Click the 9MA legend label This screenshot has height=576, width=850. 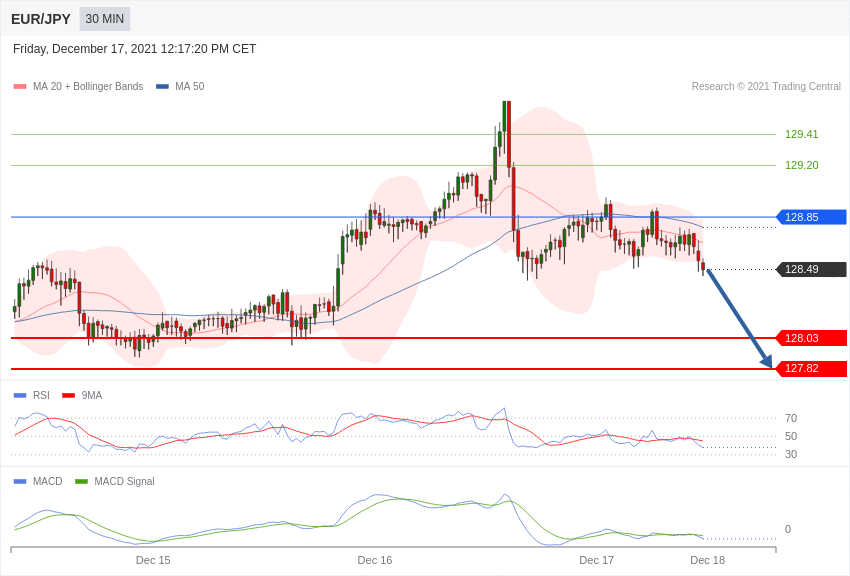tap(92, 396)
